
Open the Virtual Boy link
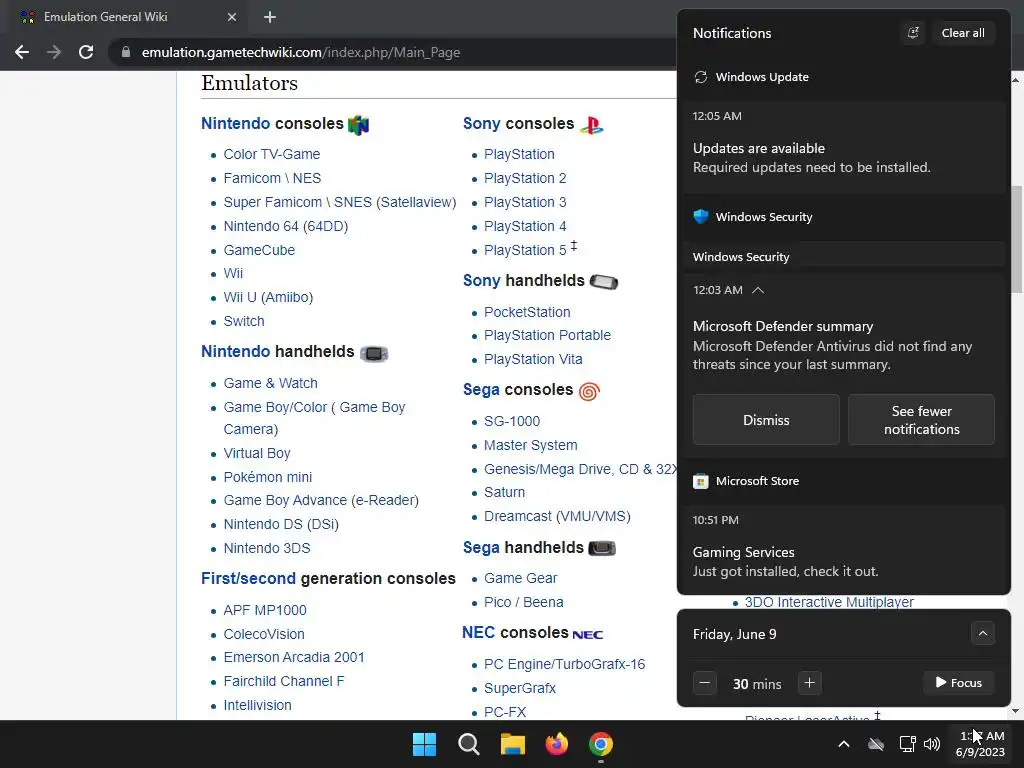257,453
